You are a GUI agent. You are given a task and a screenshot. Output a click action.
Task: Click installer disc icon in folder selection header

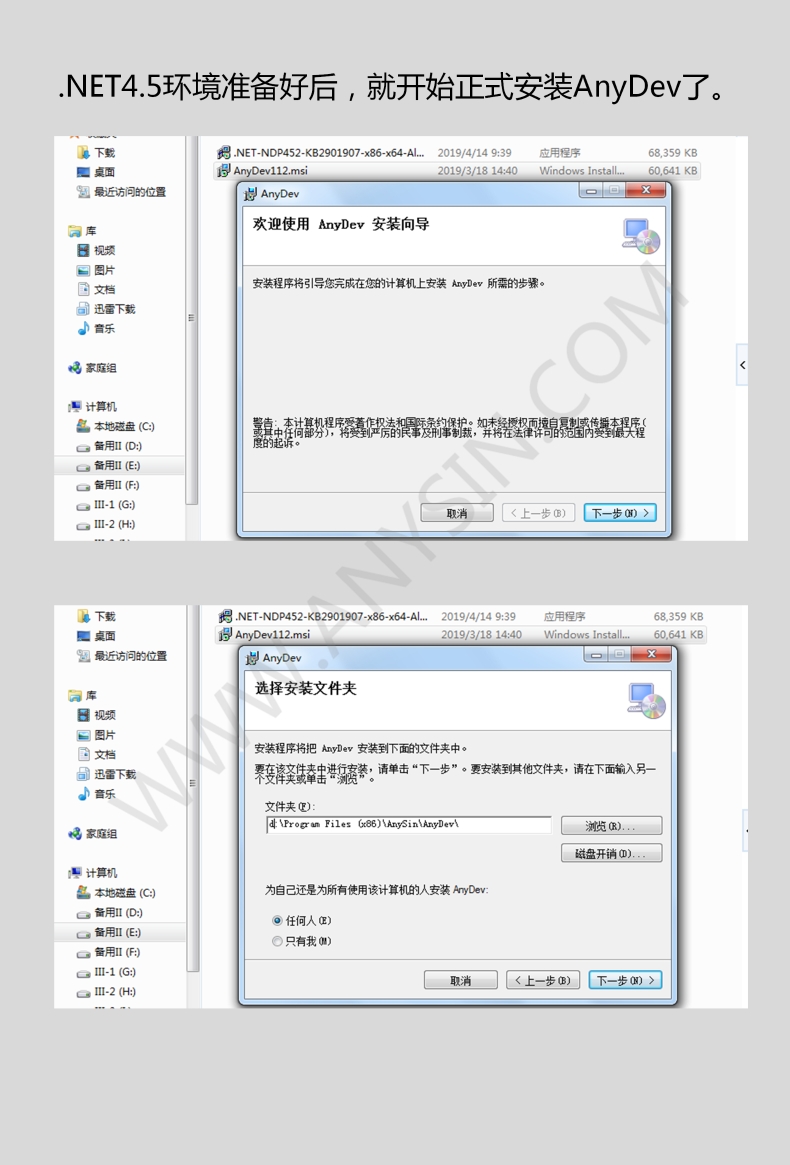point(646,700)
